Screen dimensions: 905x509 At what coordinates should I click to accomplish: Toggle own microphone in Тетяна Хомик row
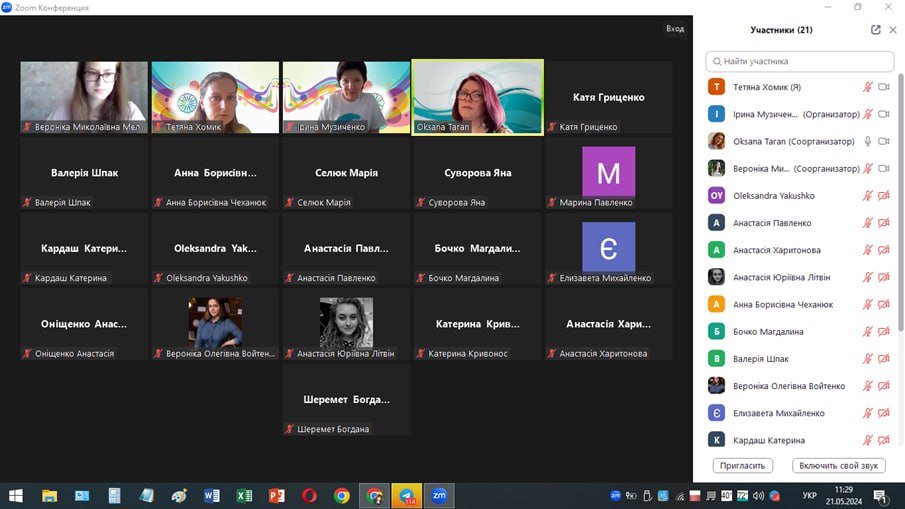tap(868, 88)
